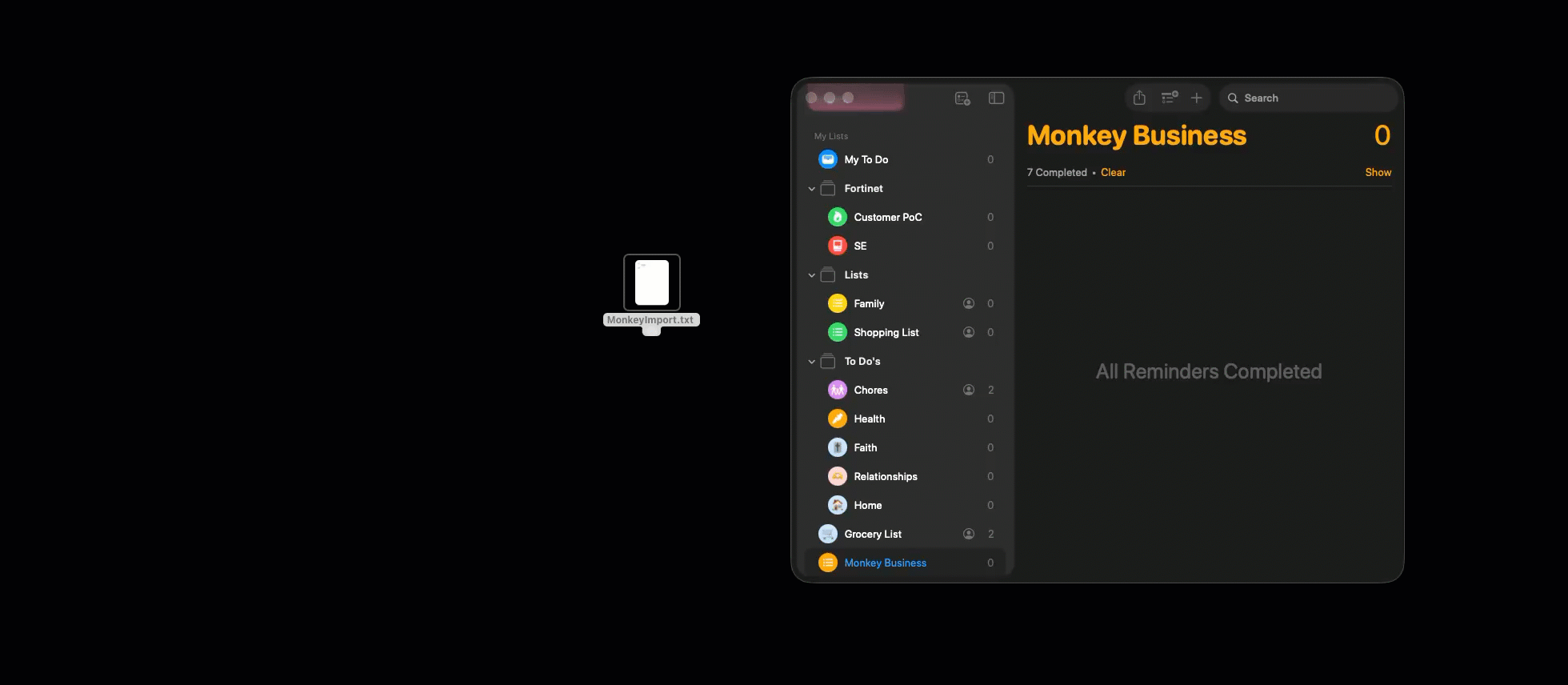This screenshot has height=685, width=1568.
Task: Click the Health orange icon
Action: point(838,419)
